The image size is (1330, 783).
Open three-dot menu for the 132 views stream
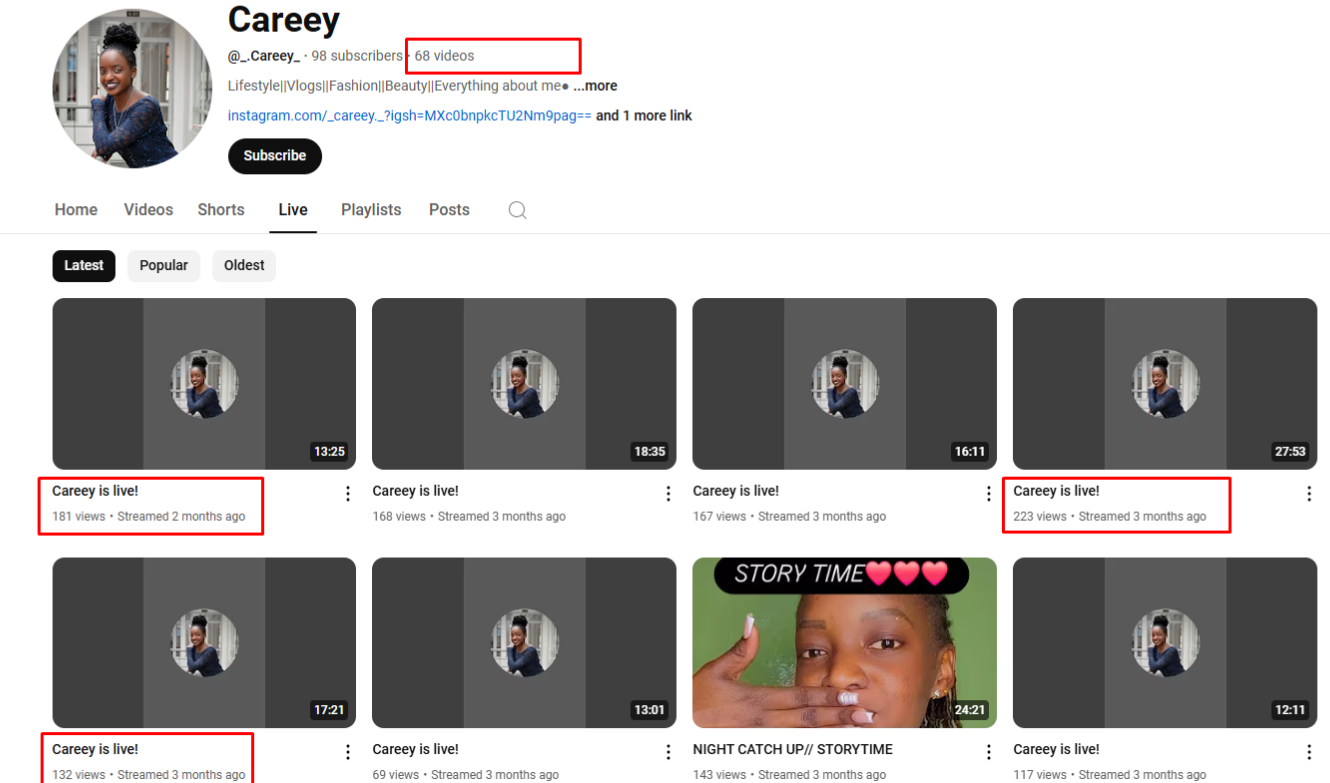[x=348, y=752]
